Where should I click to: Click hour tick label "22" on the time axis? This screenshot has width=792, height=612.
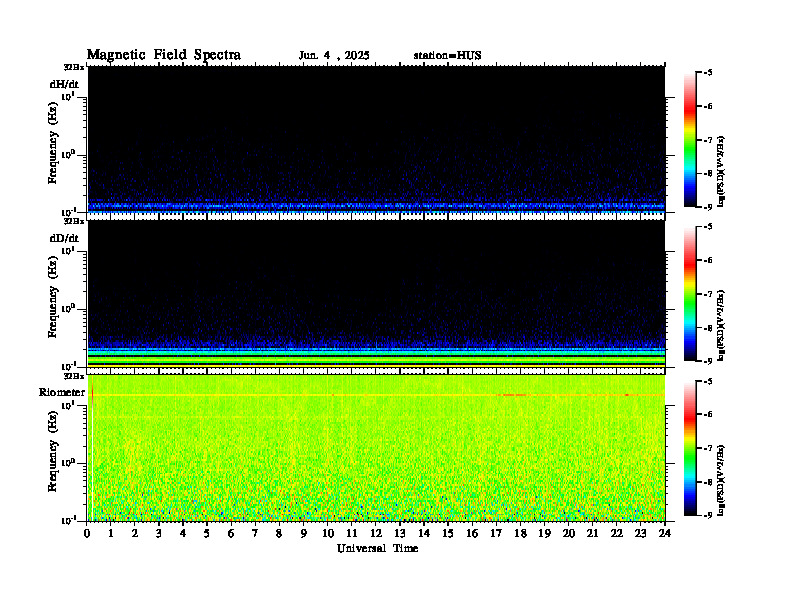[617, 533]
